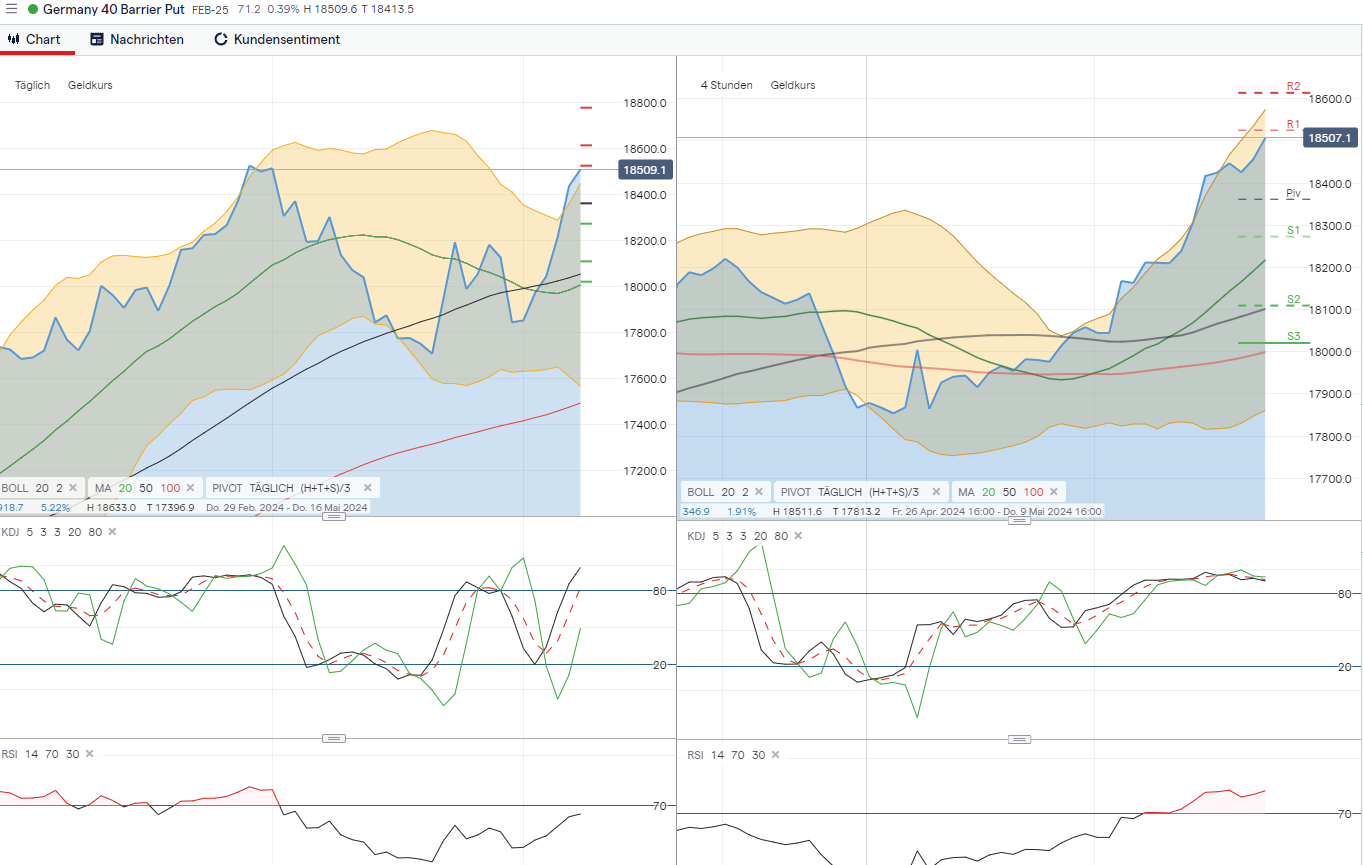
Task: Open PIVOT TÄGLICH settings on 4-hour chart
Action: coord(850,492)
